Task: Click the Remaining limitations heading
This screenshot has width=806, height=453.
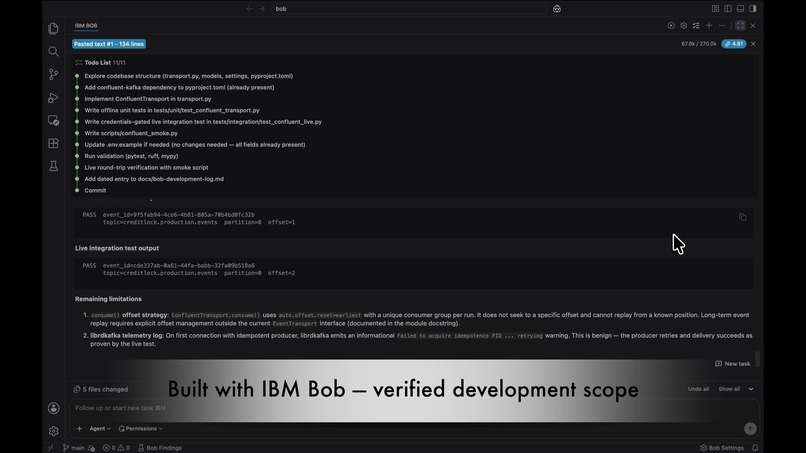Action: pyautogui.click(x=108, y=299)
